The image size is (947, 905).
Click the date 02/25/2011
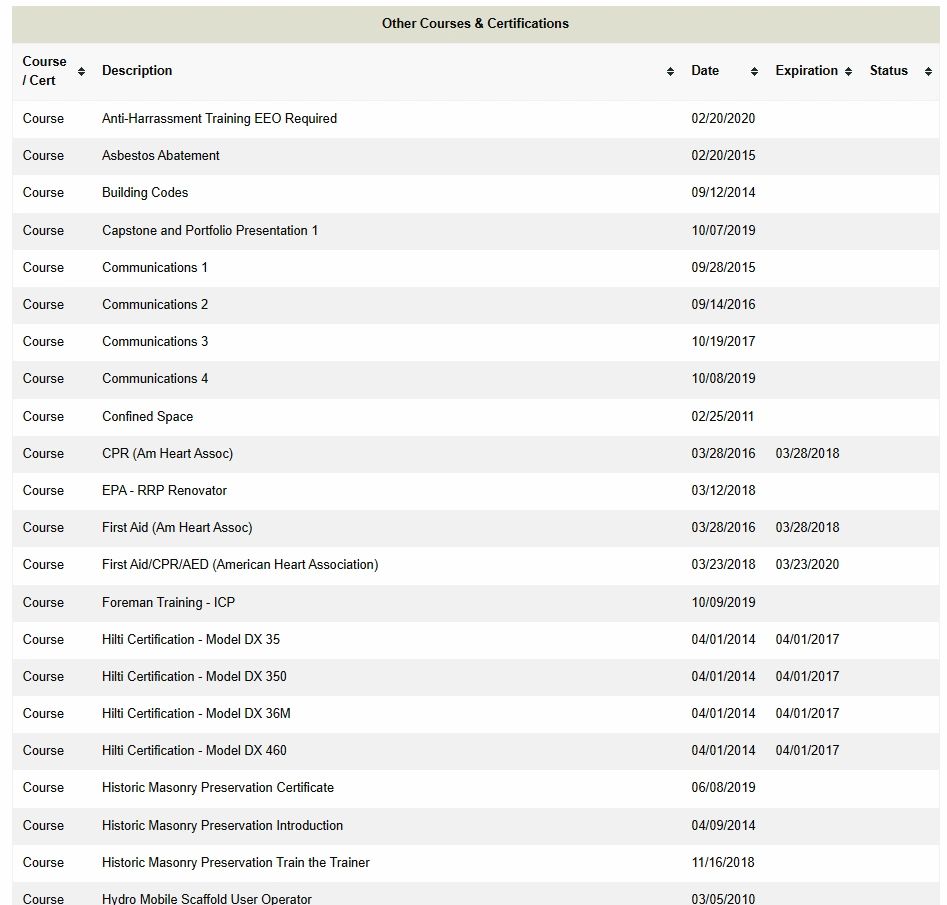[x=722, y=416]
